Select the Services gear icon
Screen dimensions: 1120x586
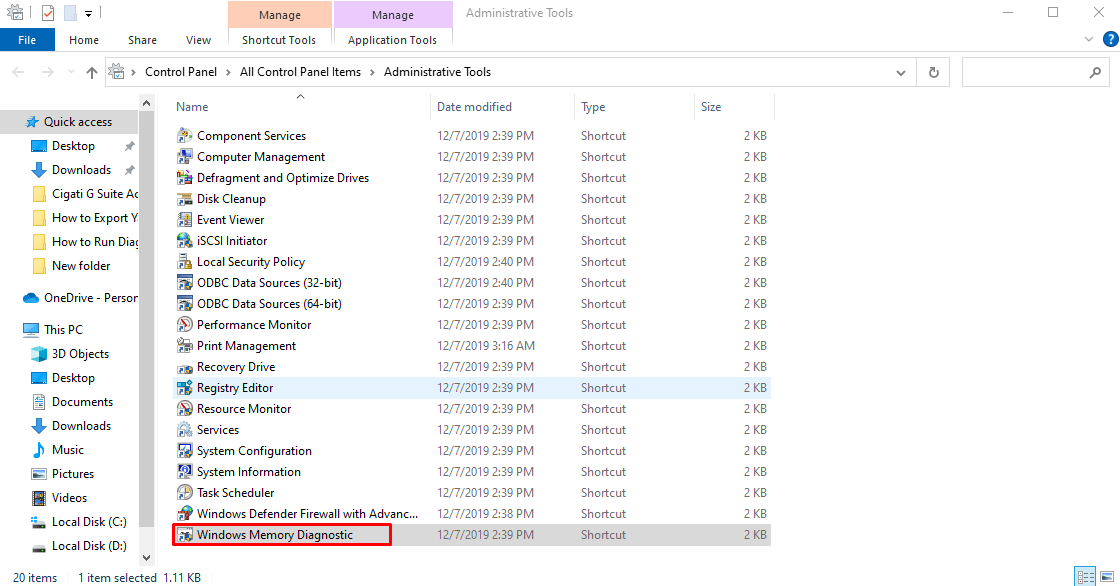[x=184, y=430]
